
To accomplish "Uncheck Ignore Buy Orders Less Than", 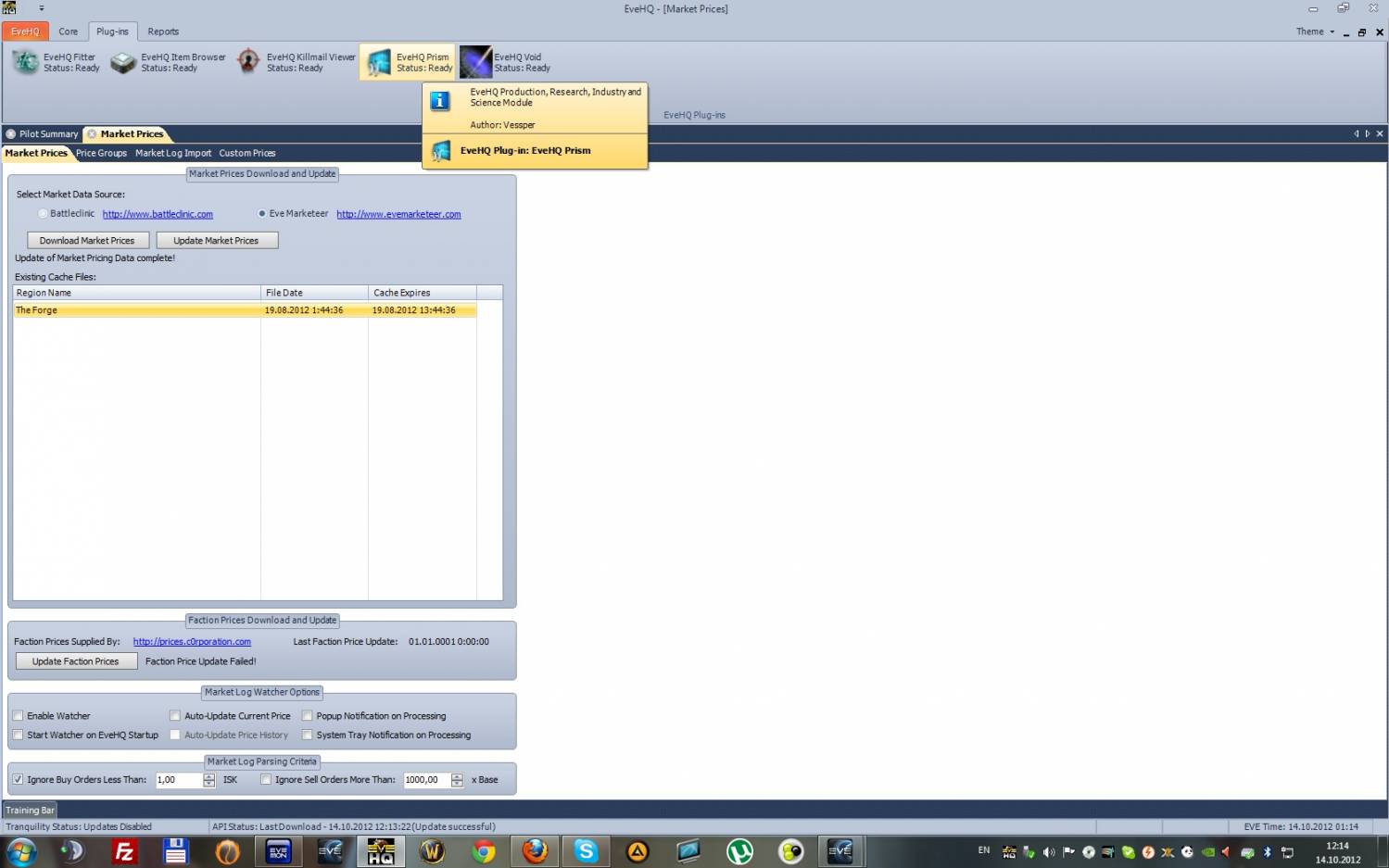I will pos(18,780).
